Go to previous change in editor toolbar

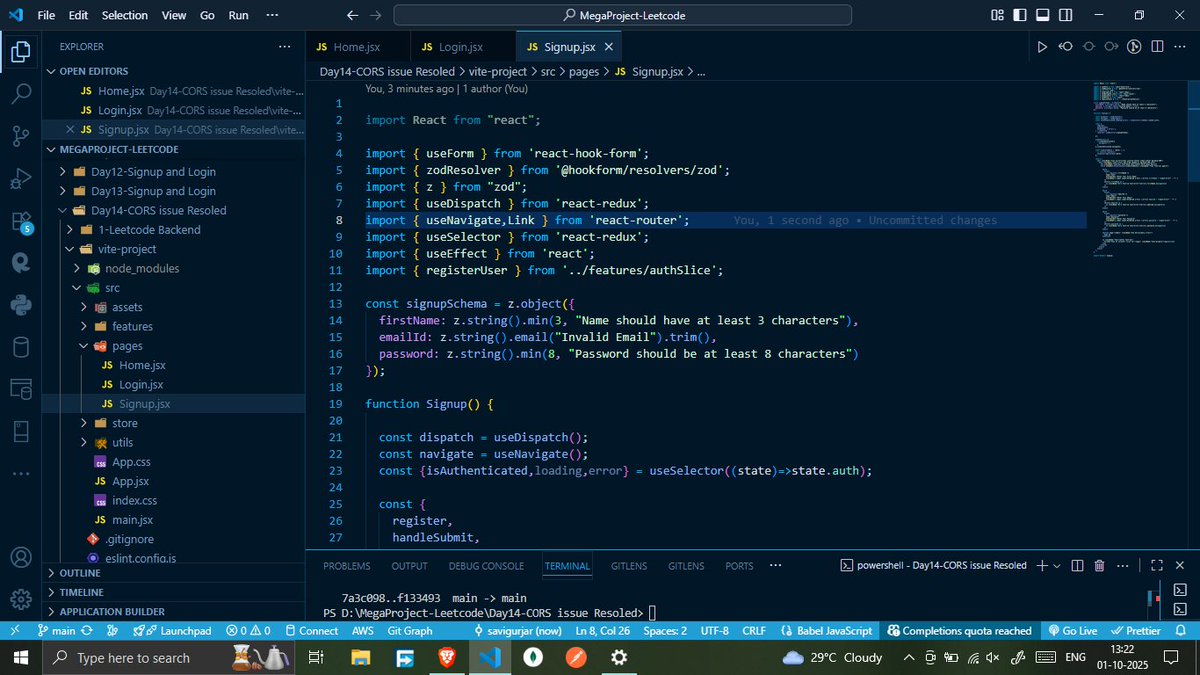coord(1066,47)
